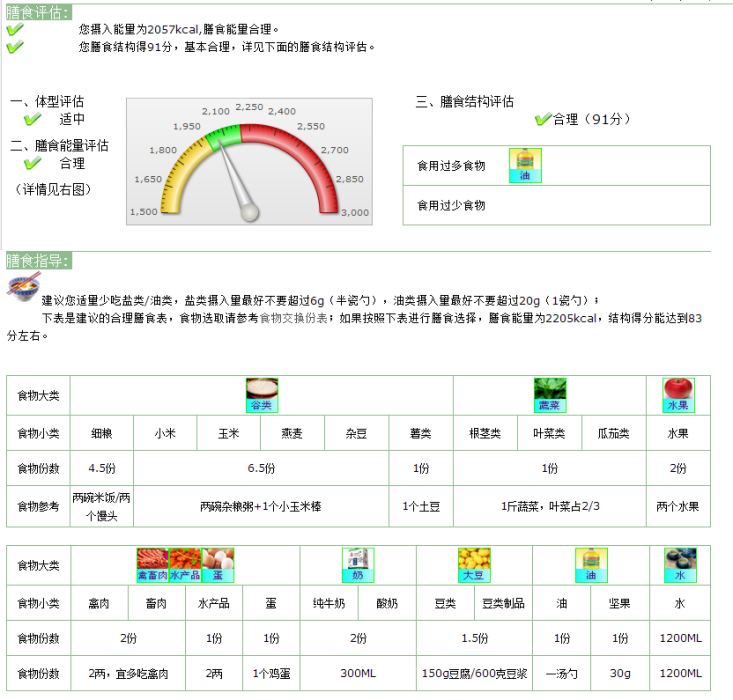This screenshot has height=700, width=733.
Task: Click the 食用过少食物 row label
Action: 451,205
